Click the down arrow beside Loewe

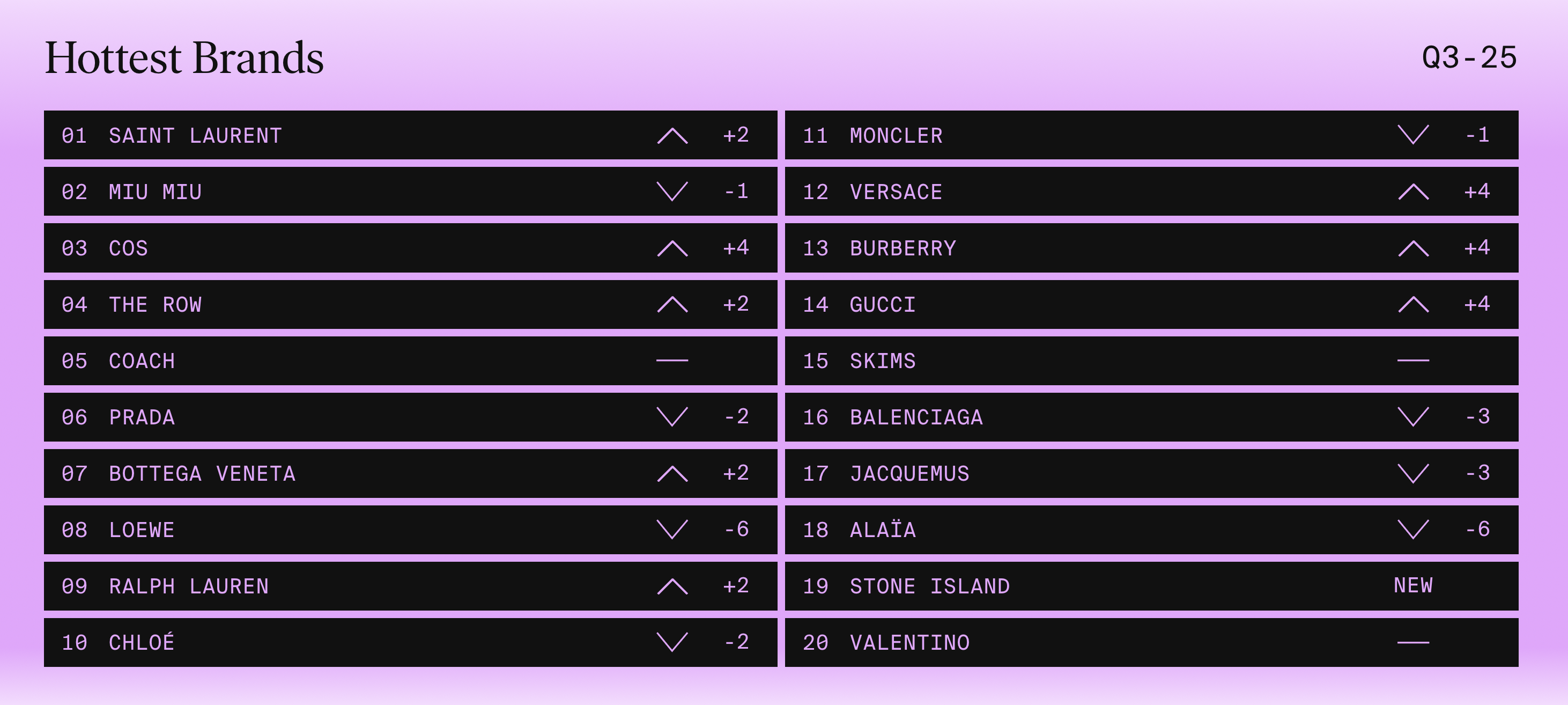672,529
